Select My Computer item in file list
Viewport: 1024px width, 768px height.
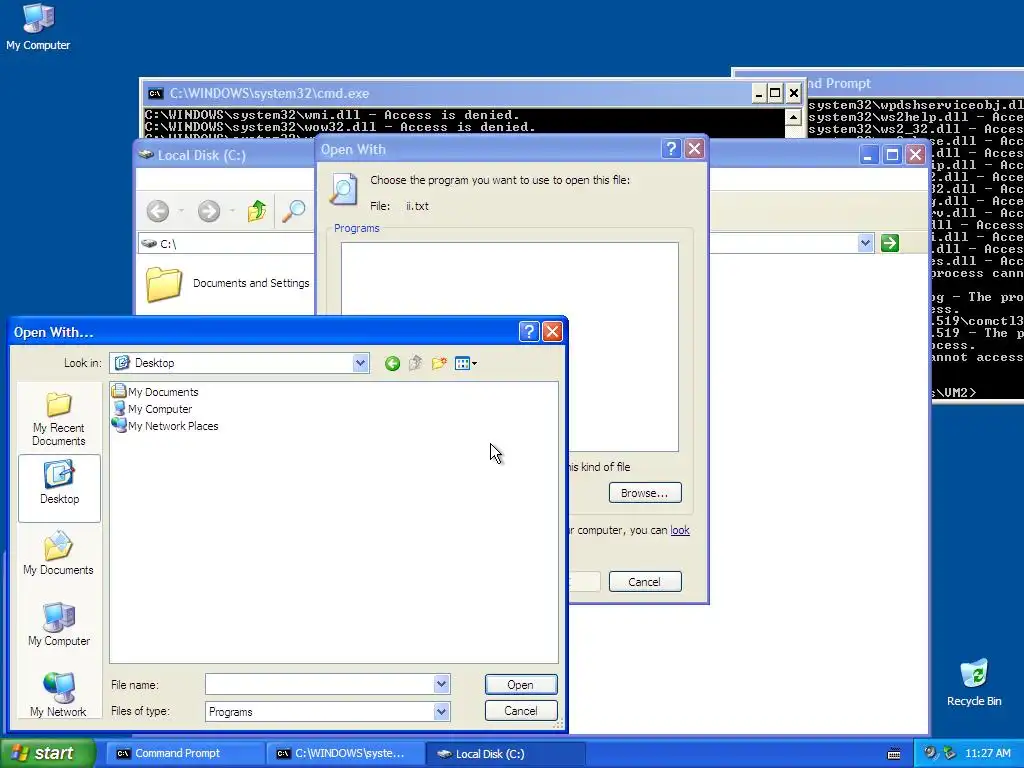(x=152, y=409)
